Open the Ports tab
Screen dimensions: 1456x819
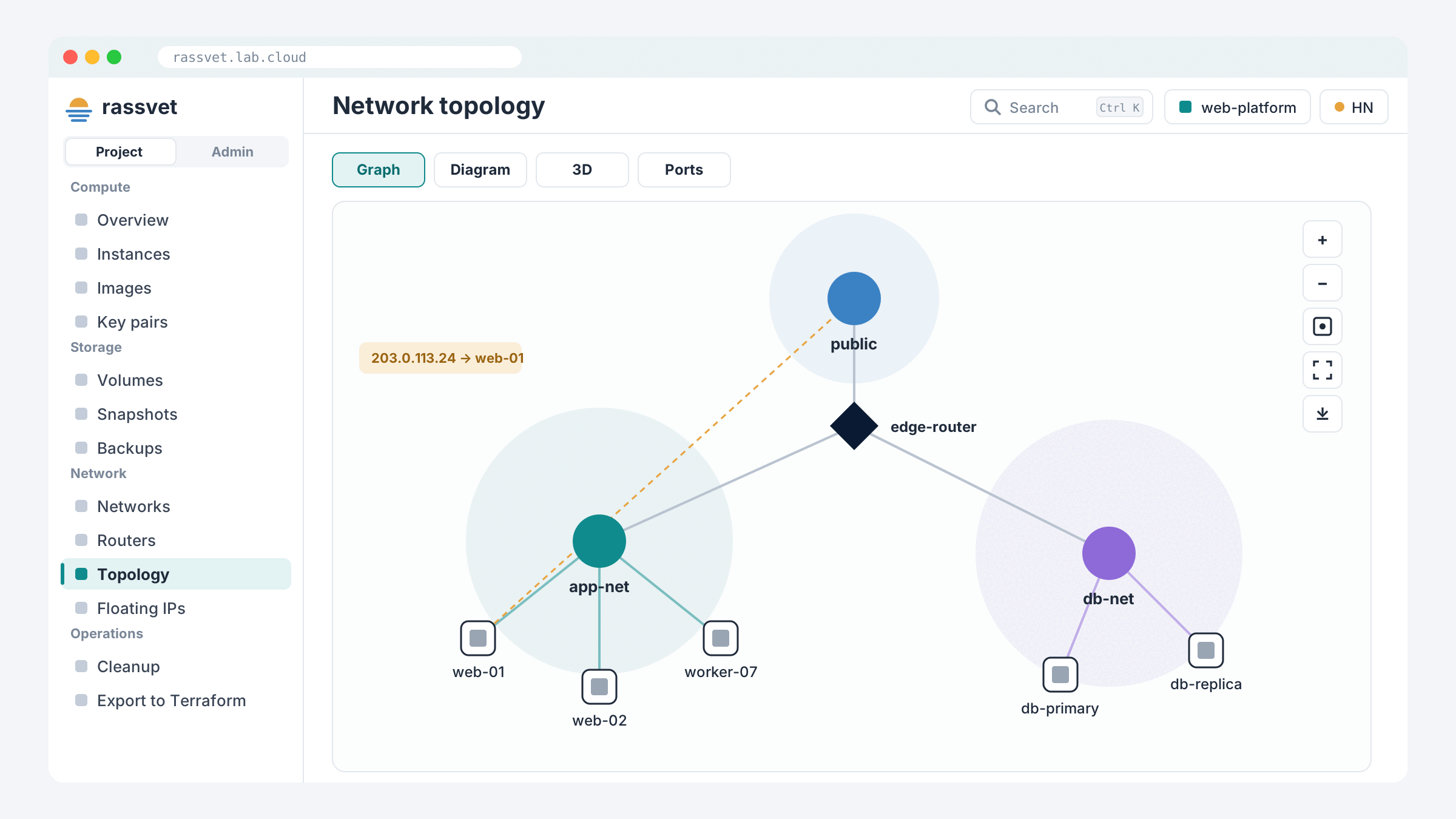pos(684,170)
